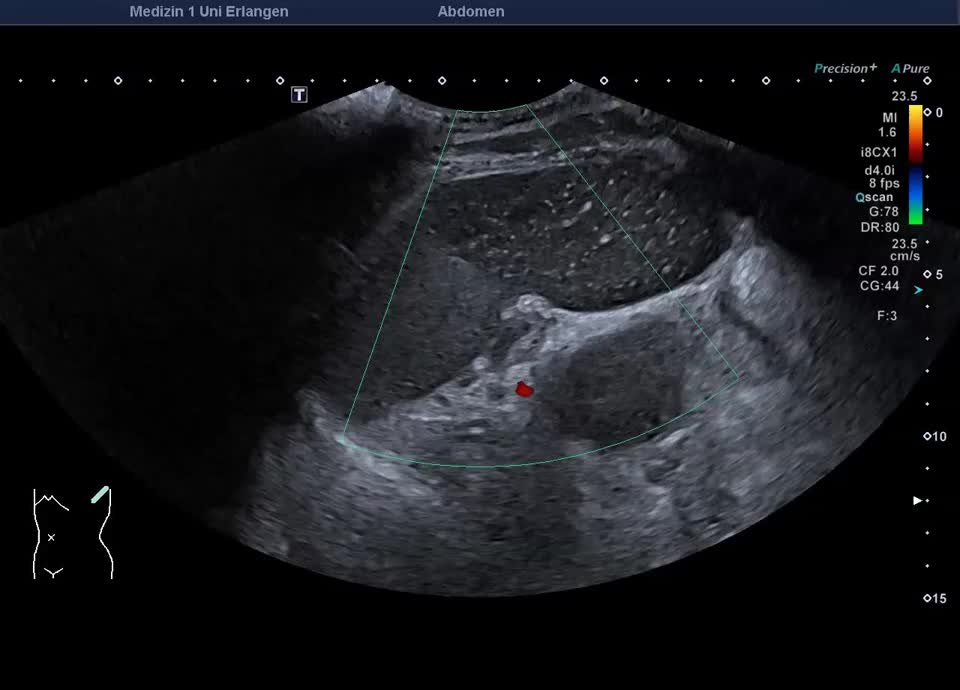Click the CG:44 color gain value
Image resolution: width=960 pixels, height=690 pixels.
tap(879, 286)
